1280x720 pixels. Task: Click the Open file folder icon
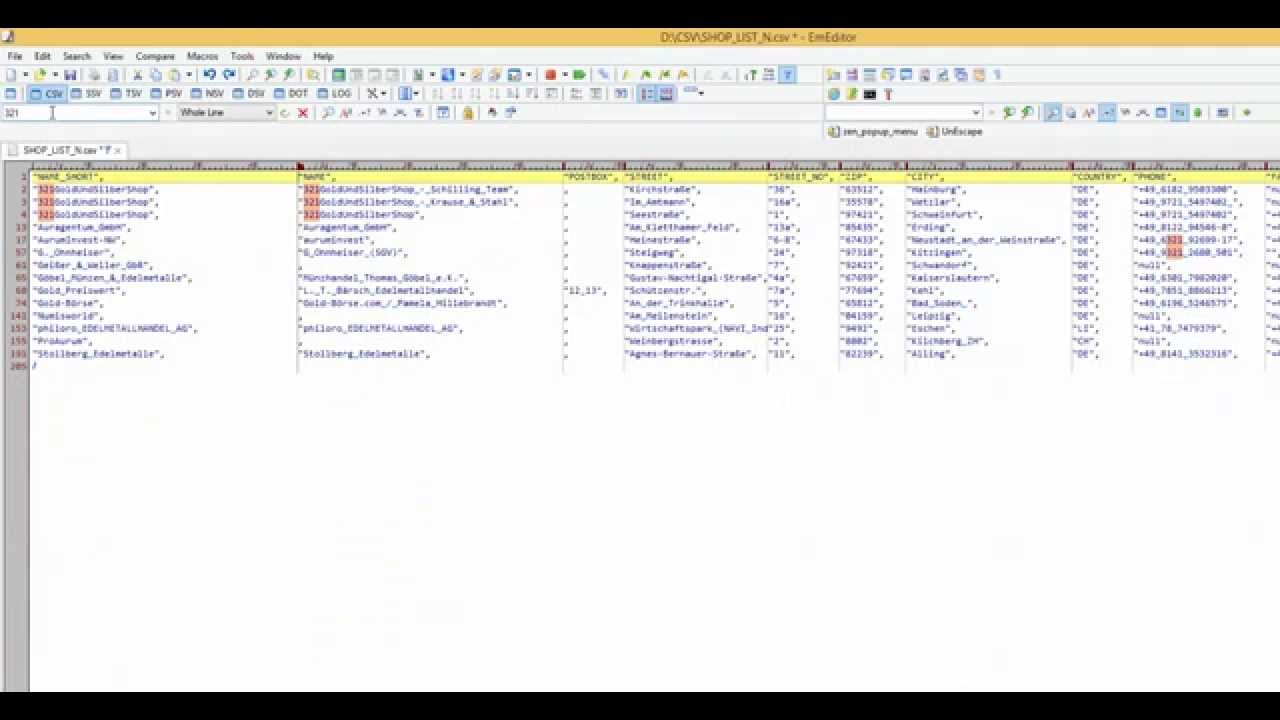click(x=40, y=74)
